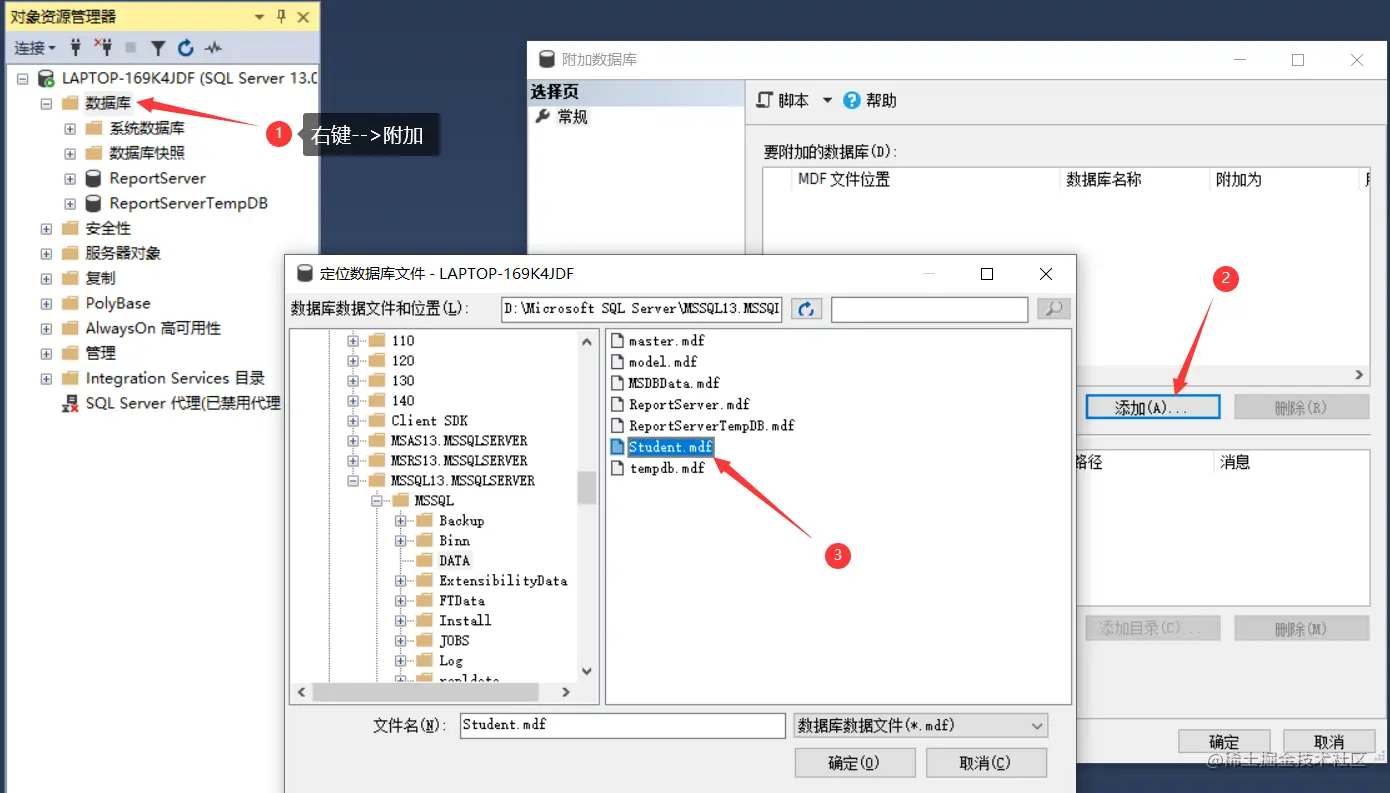Click the magnifier search icon in file dialog
Screen dimensions: 1390x793
[1052, 308]
